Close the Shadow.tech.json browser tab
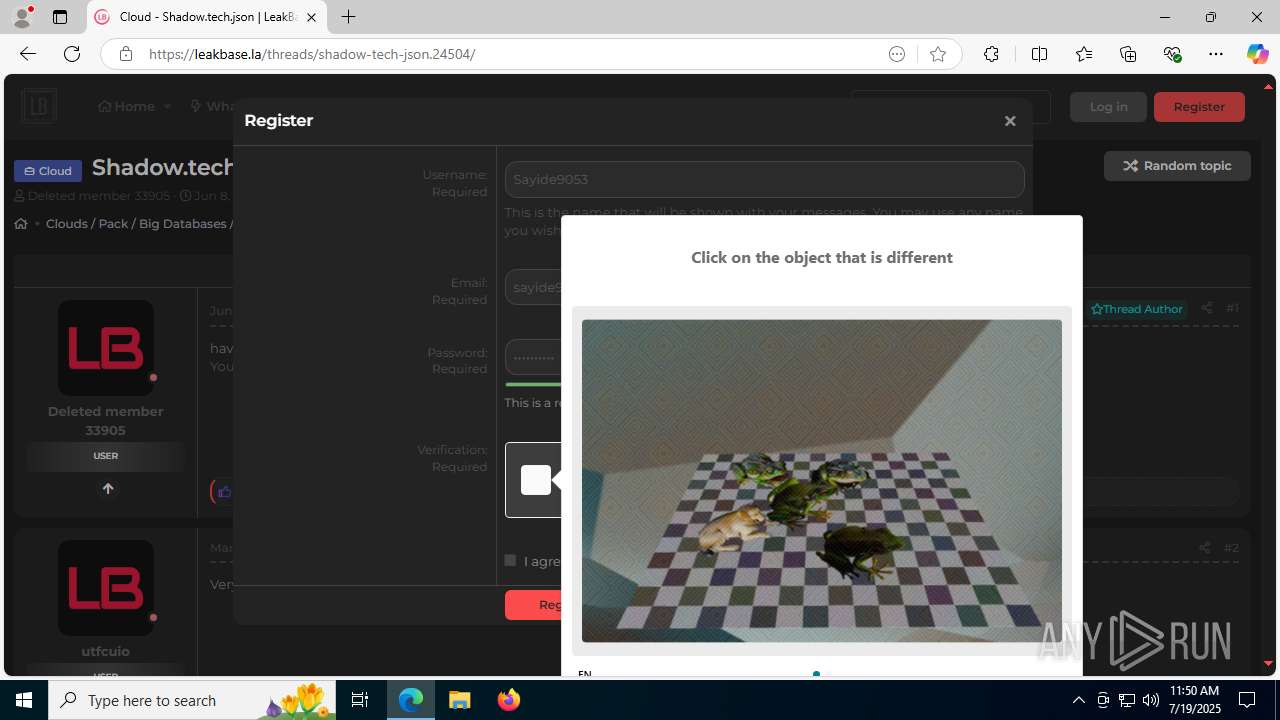Viewport: 1280px width, 720px height. (x=311, y=17)
